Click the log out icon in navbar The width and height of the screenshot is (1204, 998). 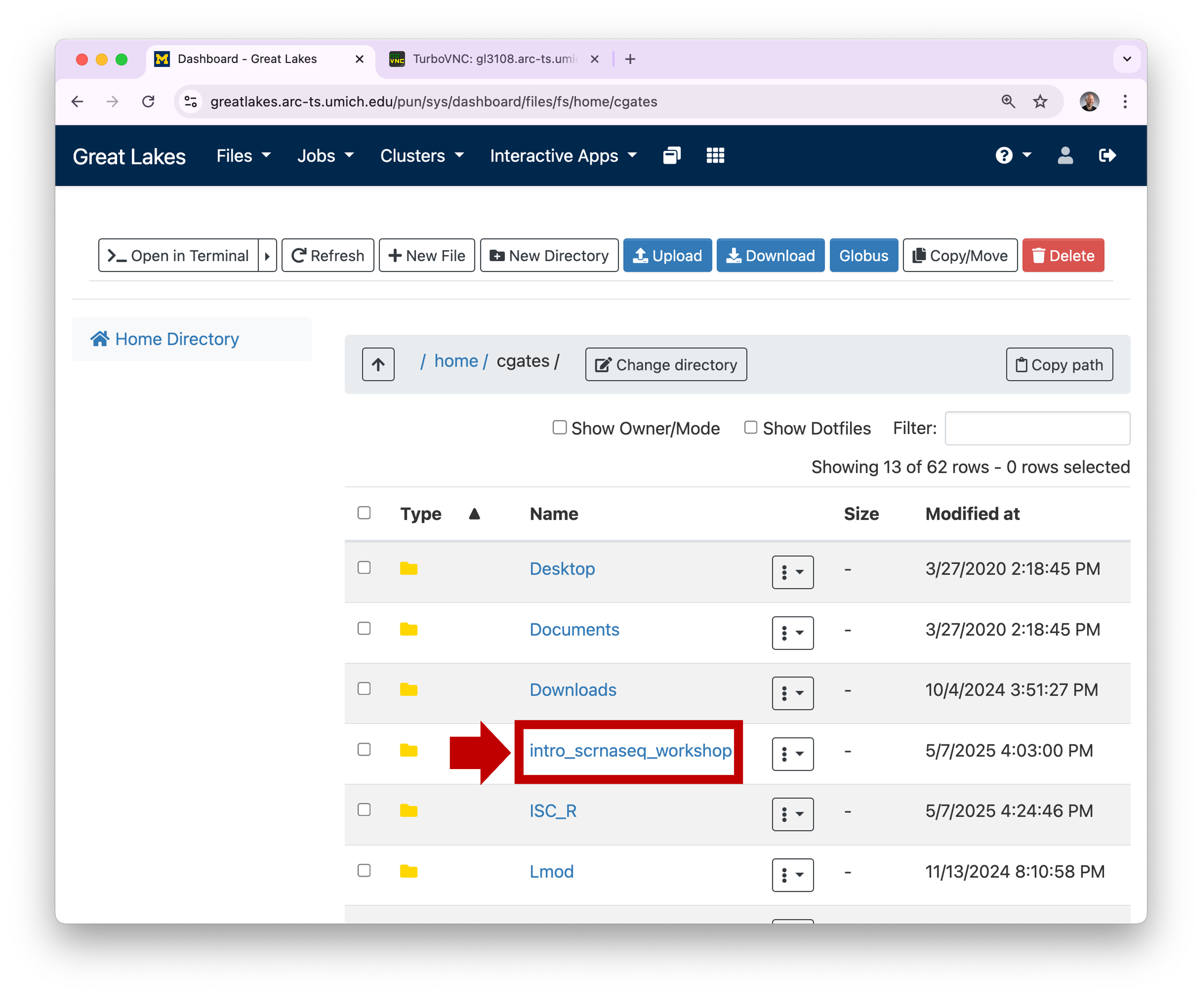point(1107,156)
